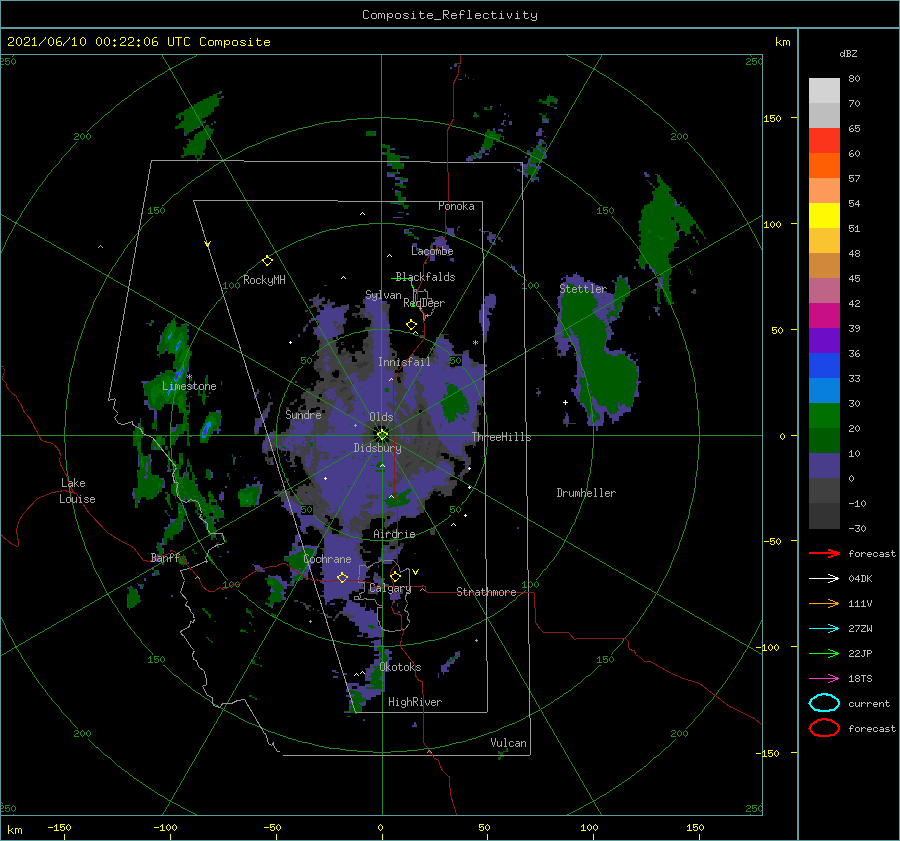The image size is (900, 841).
Task: Click the Sundre city label
Action: click(303, 414)
